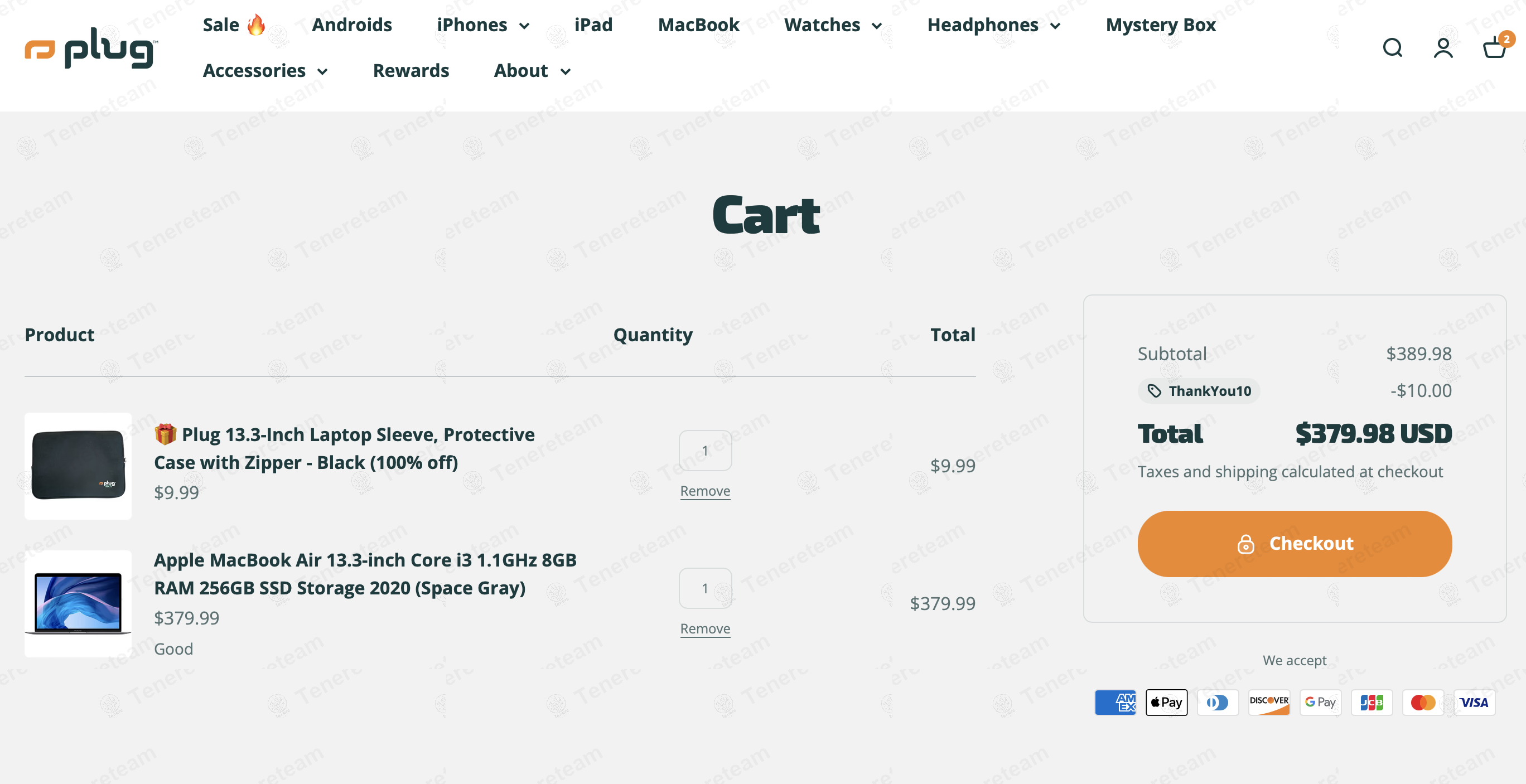Screen dimensions: 1526x784
Task: Click the Visa payment icon
Action: [x=1474, y=702]
